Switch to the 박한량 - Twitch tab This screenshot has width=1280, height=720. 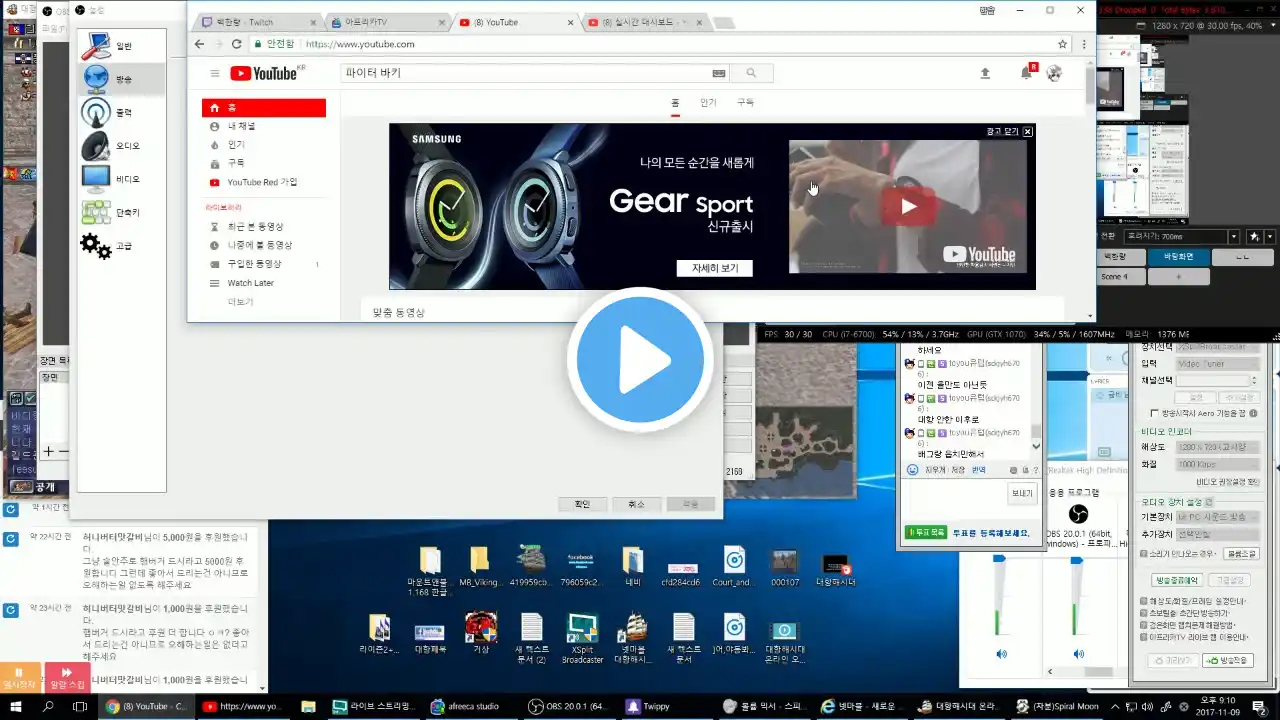click(x=259, y=22)
